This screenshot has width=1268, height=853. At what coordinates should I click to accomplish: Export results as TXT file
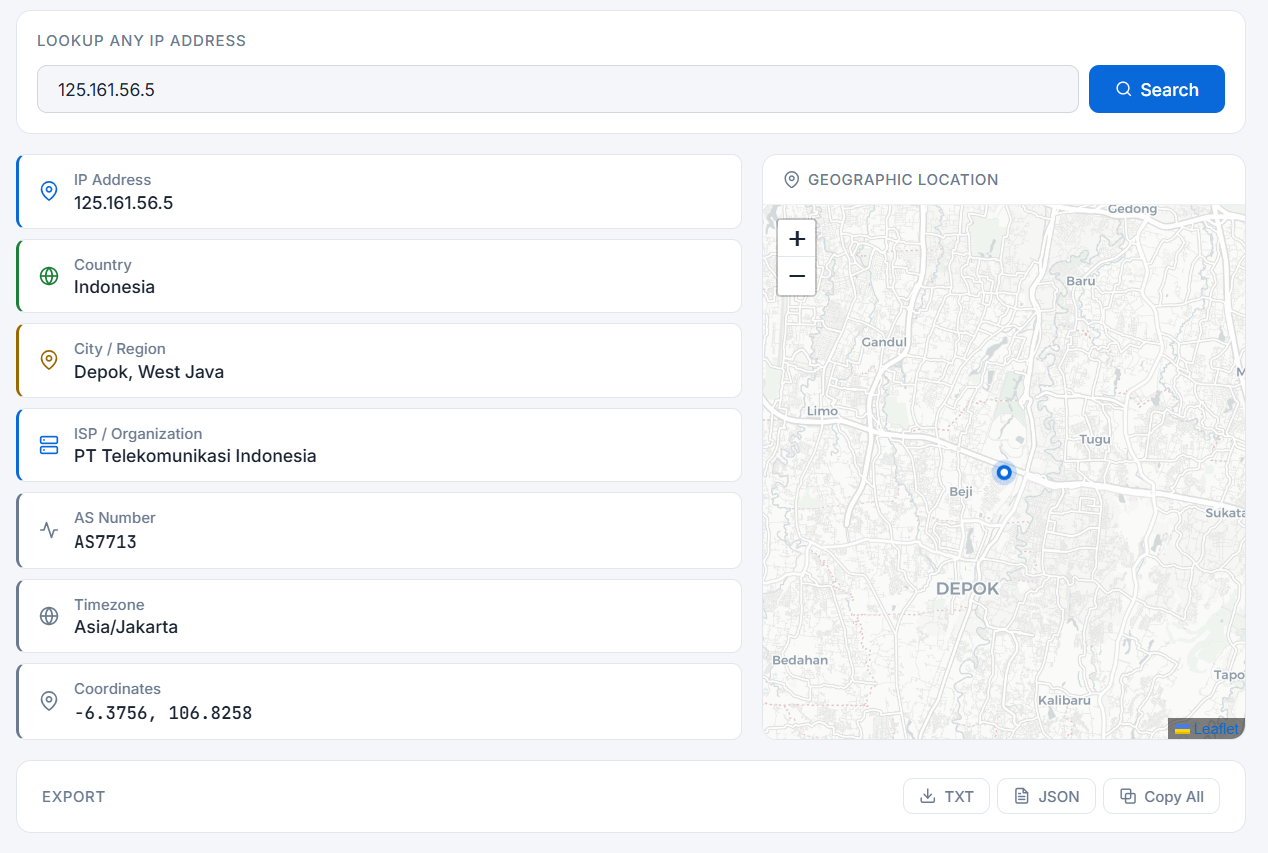947,796
